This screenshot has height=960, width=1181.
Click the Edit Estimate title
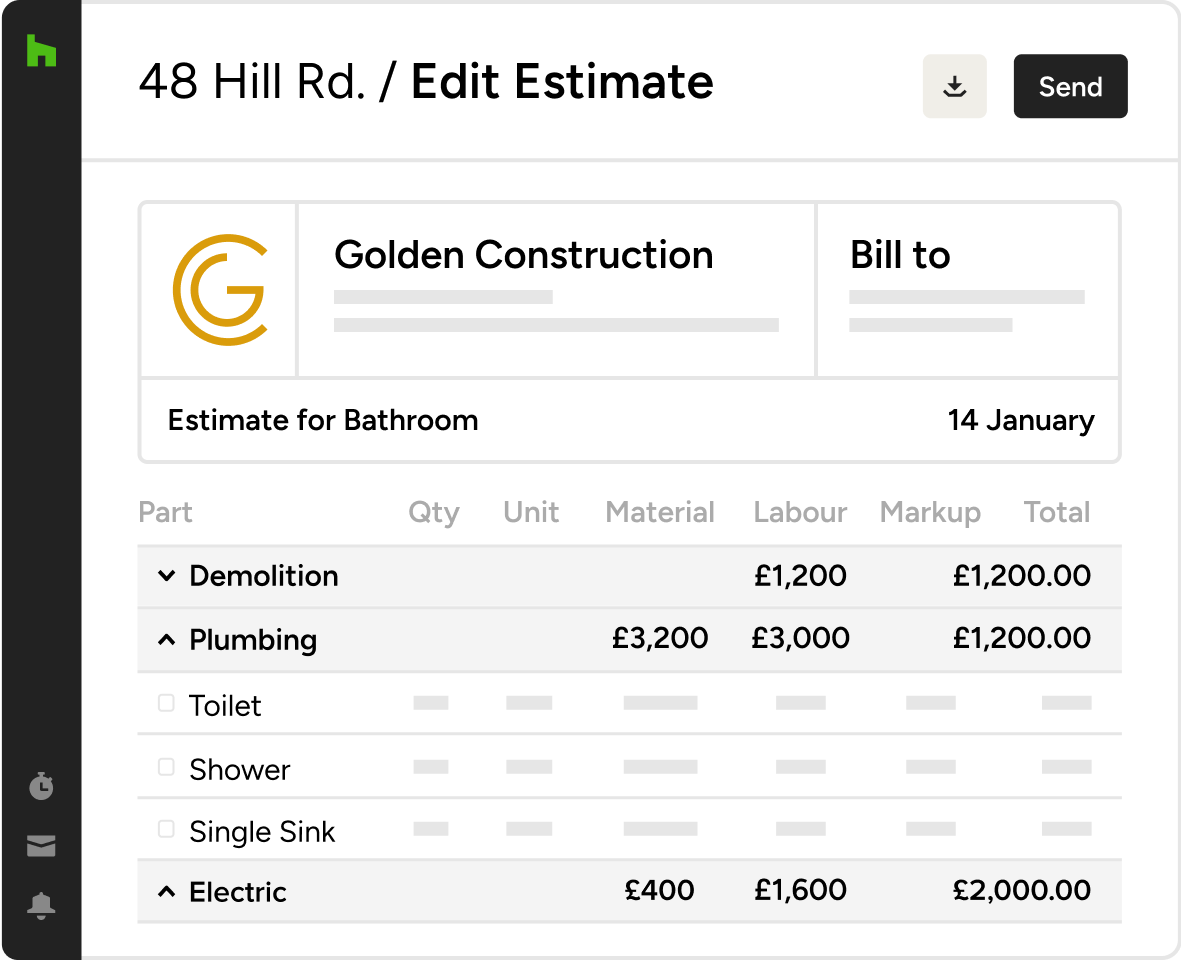(561, 82)
